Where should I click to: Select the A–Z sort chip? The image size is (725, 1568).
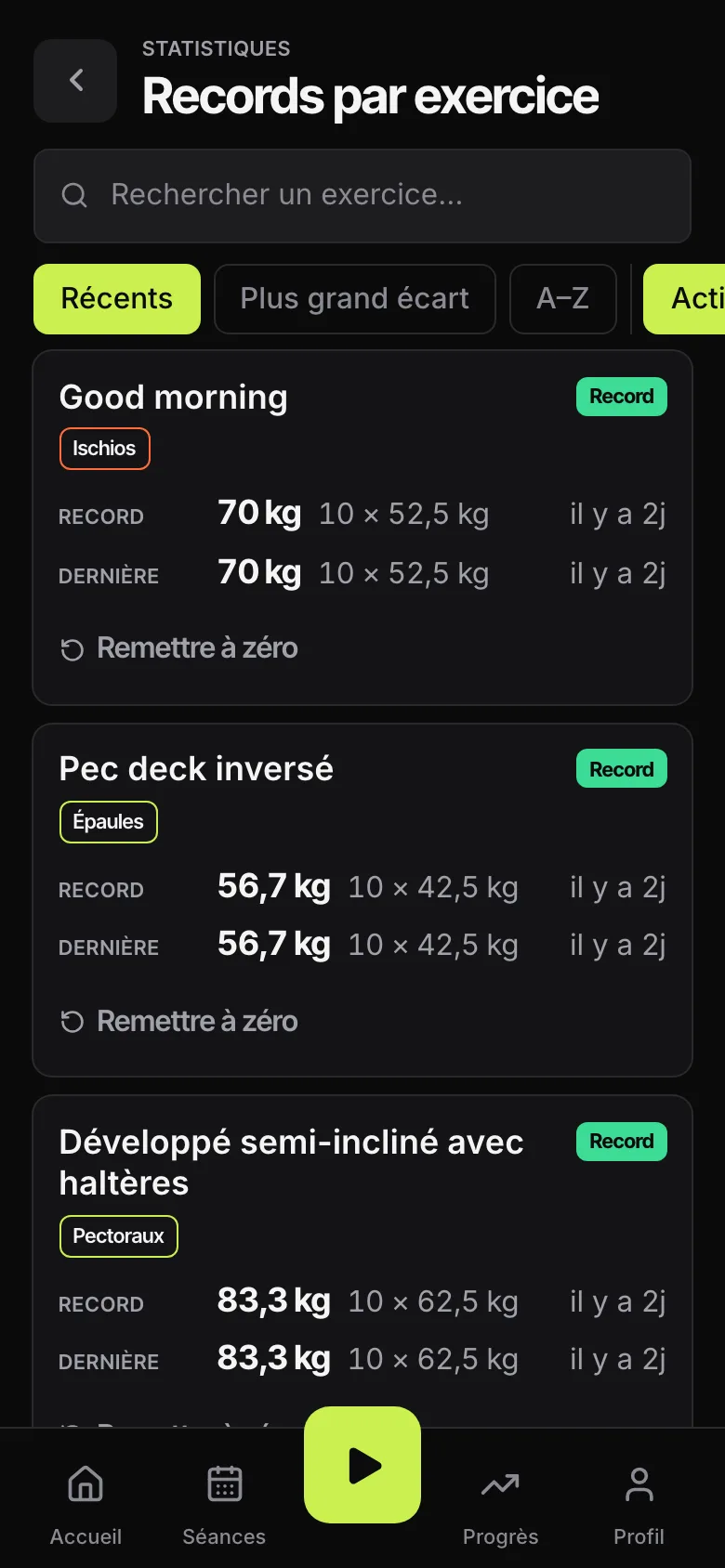tap(563, 299)
